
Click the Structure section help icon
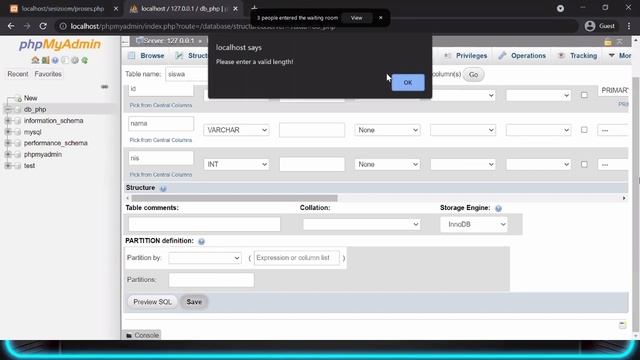point(163,188)
